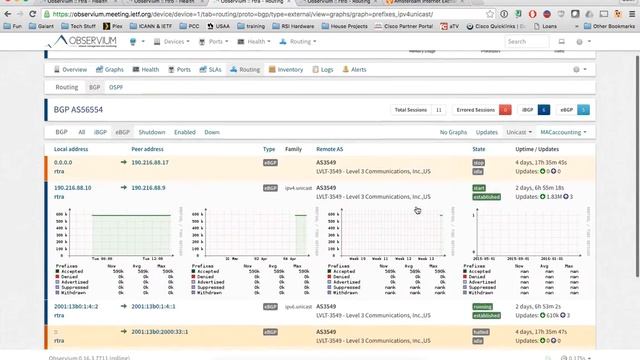Filter BGP peers by iBGP
This screenshot has width=640, height=360.
(x=100, y=132)
